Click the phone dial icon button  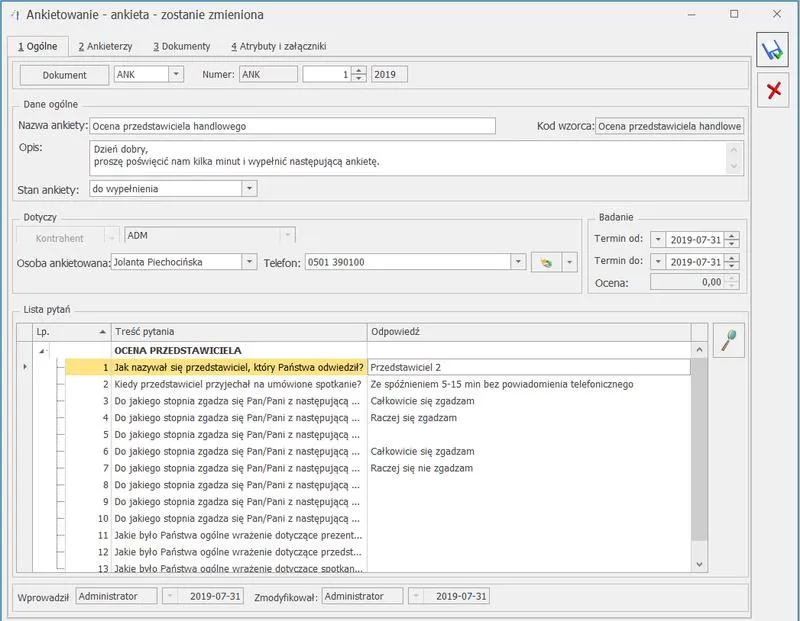[546, 262]
